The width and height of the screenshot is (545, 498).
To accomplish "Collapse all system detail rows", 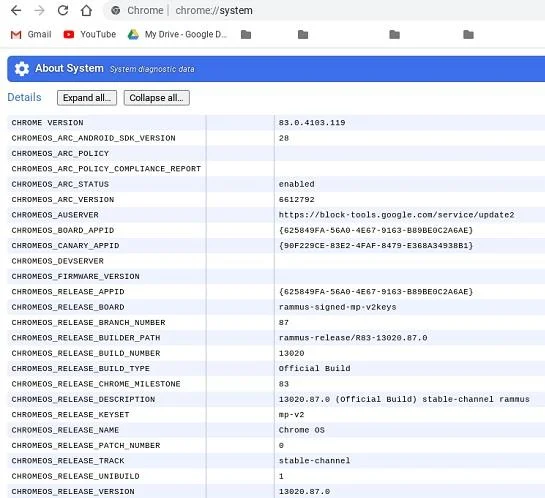I will [157, 98].
